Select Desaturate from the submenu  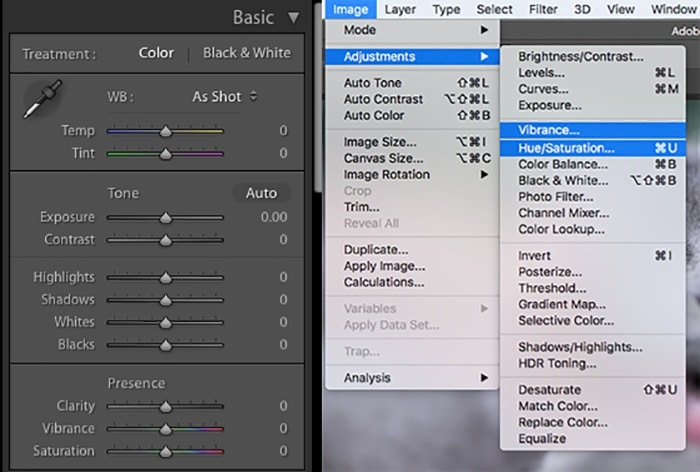tap(549, 390)
